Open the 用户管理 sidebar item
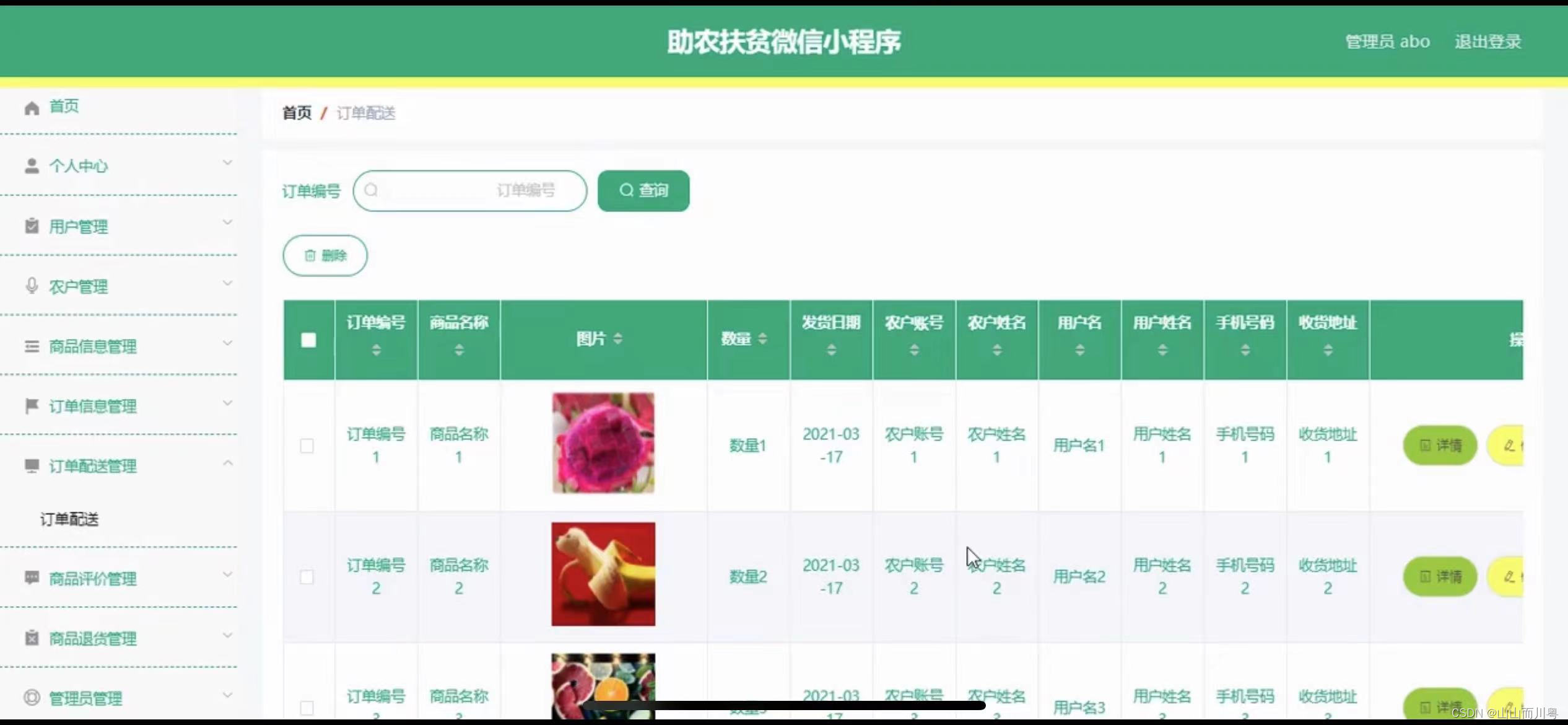This screenshot has width=1568, height=725. 79,227
